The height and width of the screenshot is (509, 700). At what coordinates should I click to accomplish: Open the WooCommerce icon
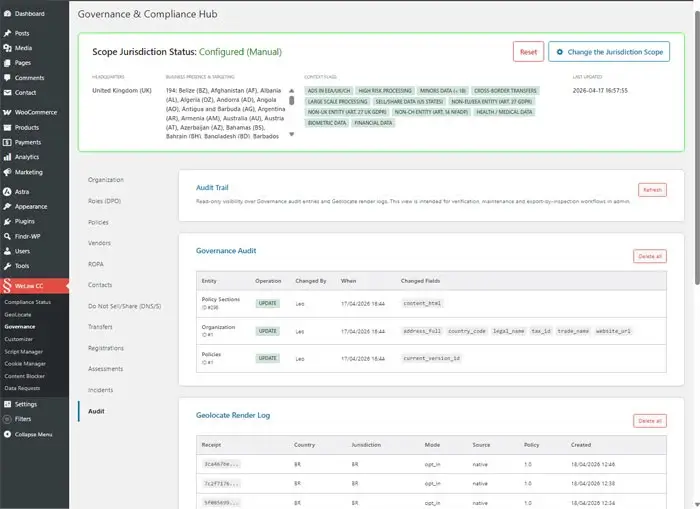(7, 112)
